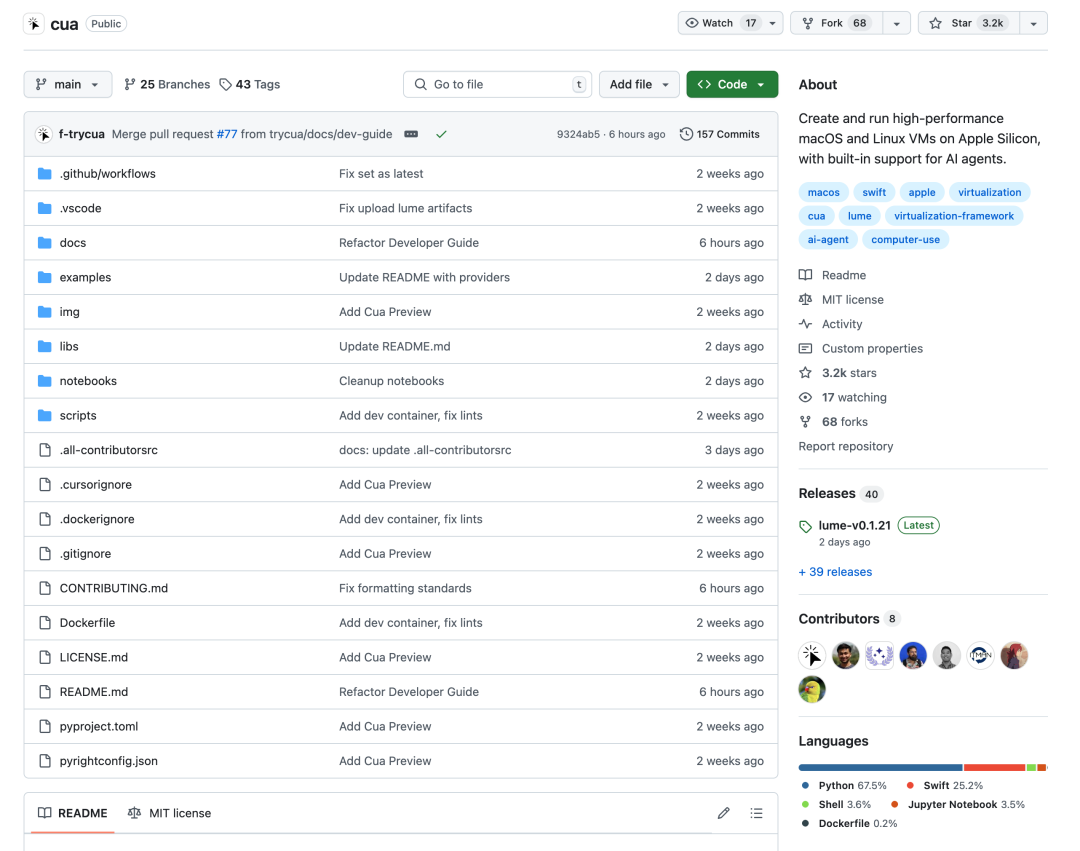
Task: Click the book icon next to Readme
Action: pos(805,275)
